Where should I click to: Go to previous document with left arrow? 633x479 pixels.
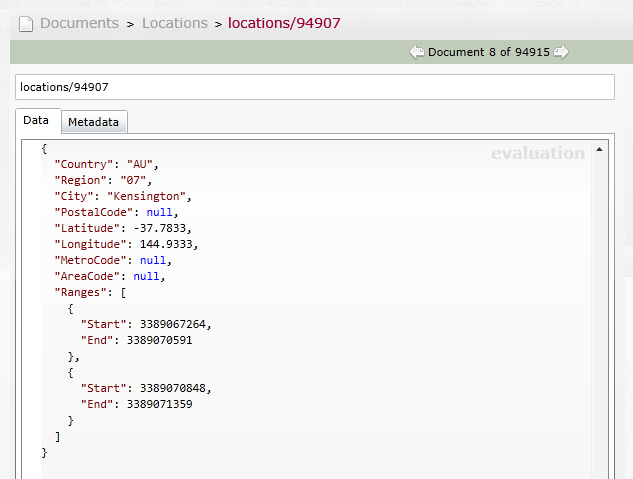click(x=417, y=52)
